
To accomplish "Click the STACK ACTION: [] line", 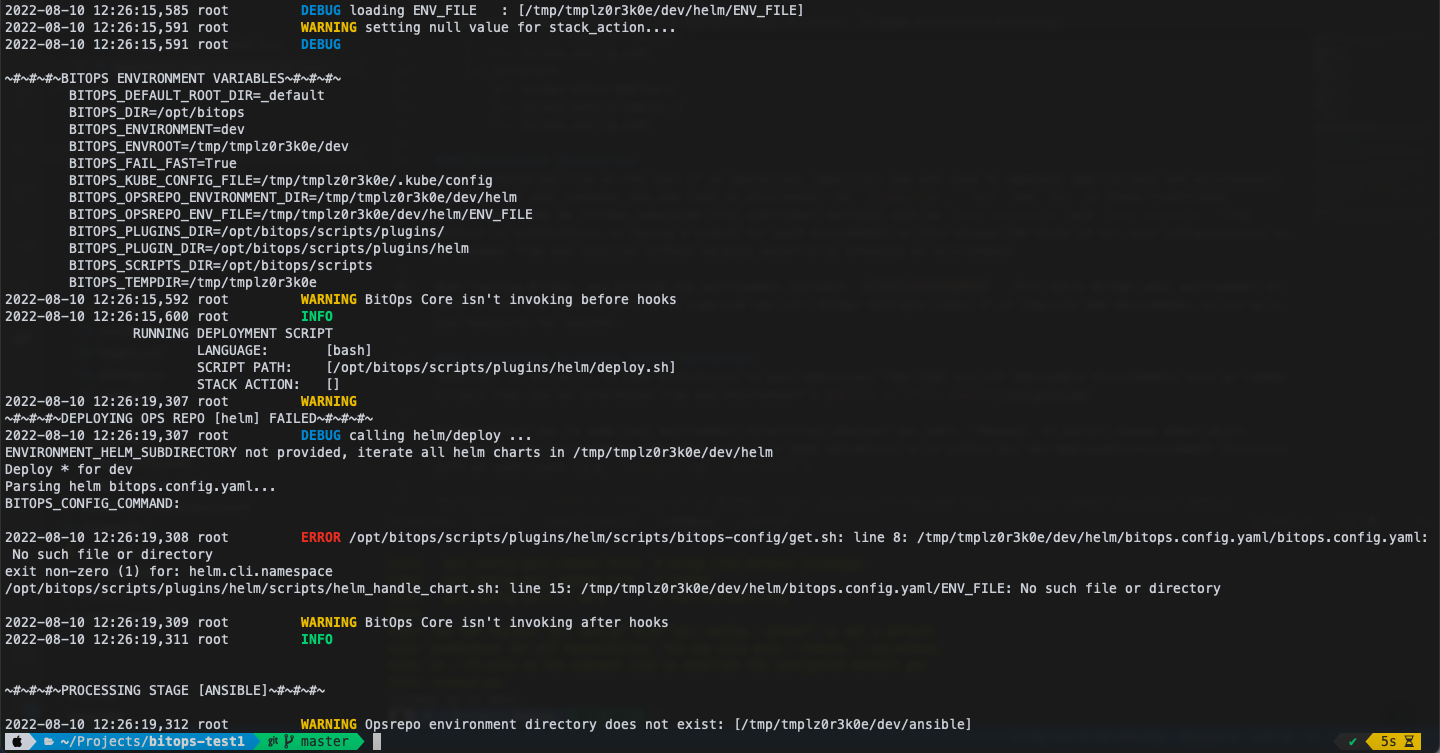I will tap(269, 384).
